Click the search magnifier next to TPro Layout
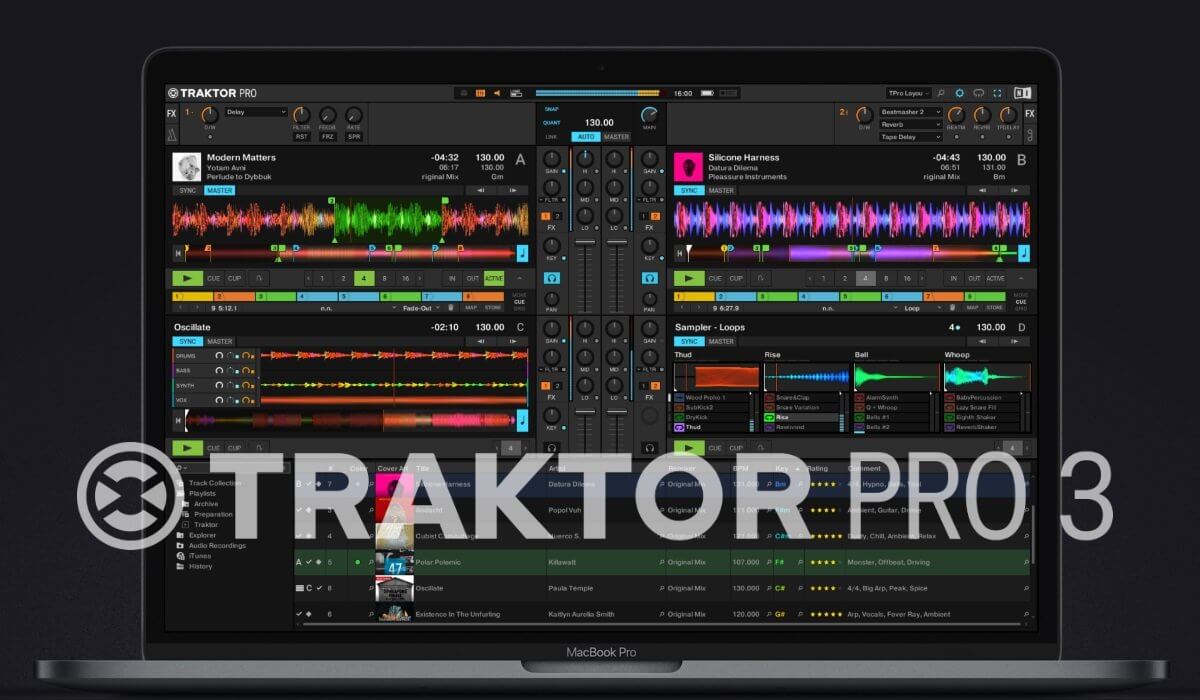The height and width of the screenshot is (700, 1200). 940,93
